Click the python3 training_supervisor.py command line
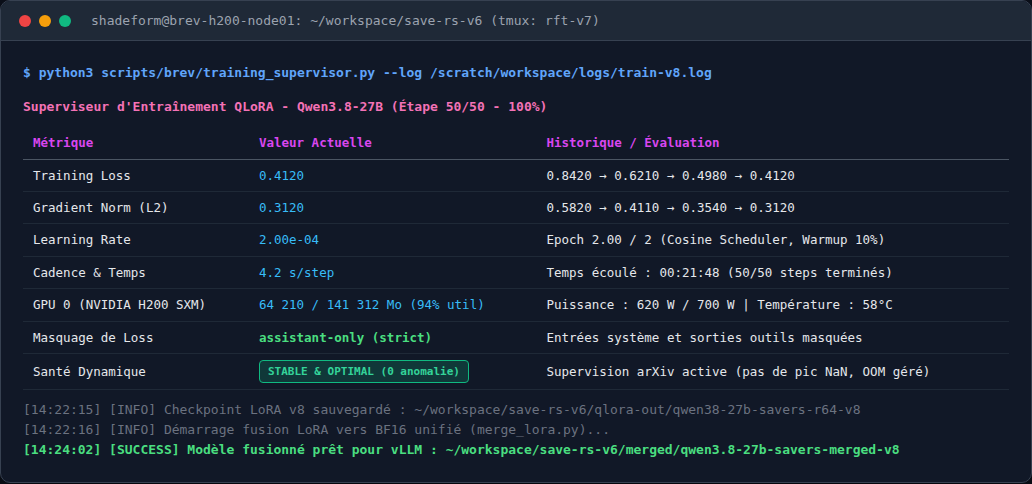Screen dimensions: 1032x484 point(367,73)
